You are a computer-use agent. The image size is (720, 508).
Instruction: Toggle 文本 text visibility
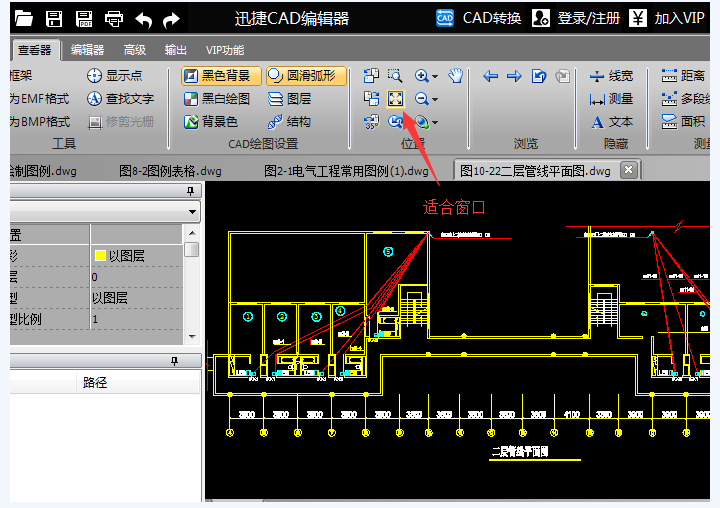(611, 122)
